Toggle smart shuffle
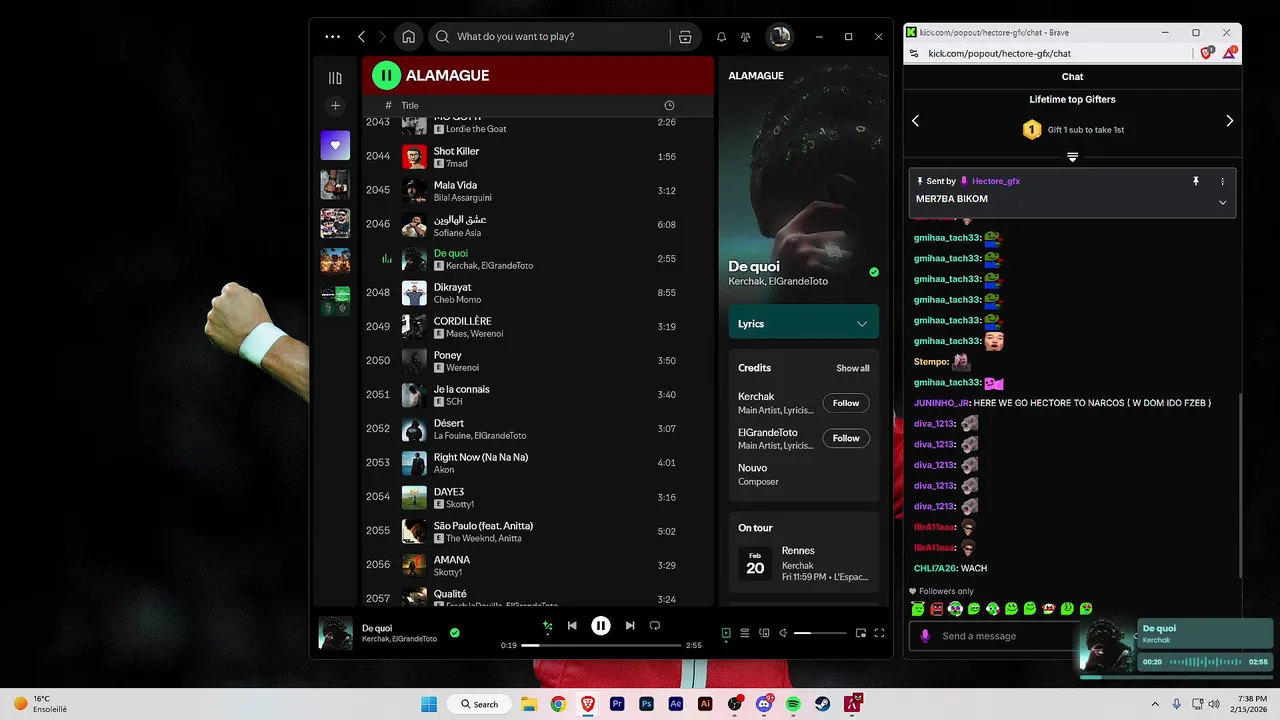 [547, 626]
